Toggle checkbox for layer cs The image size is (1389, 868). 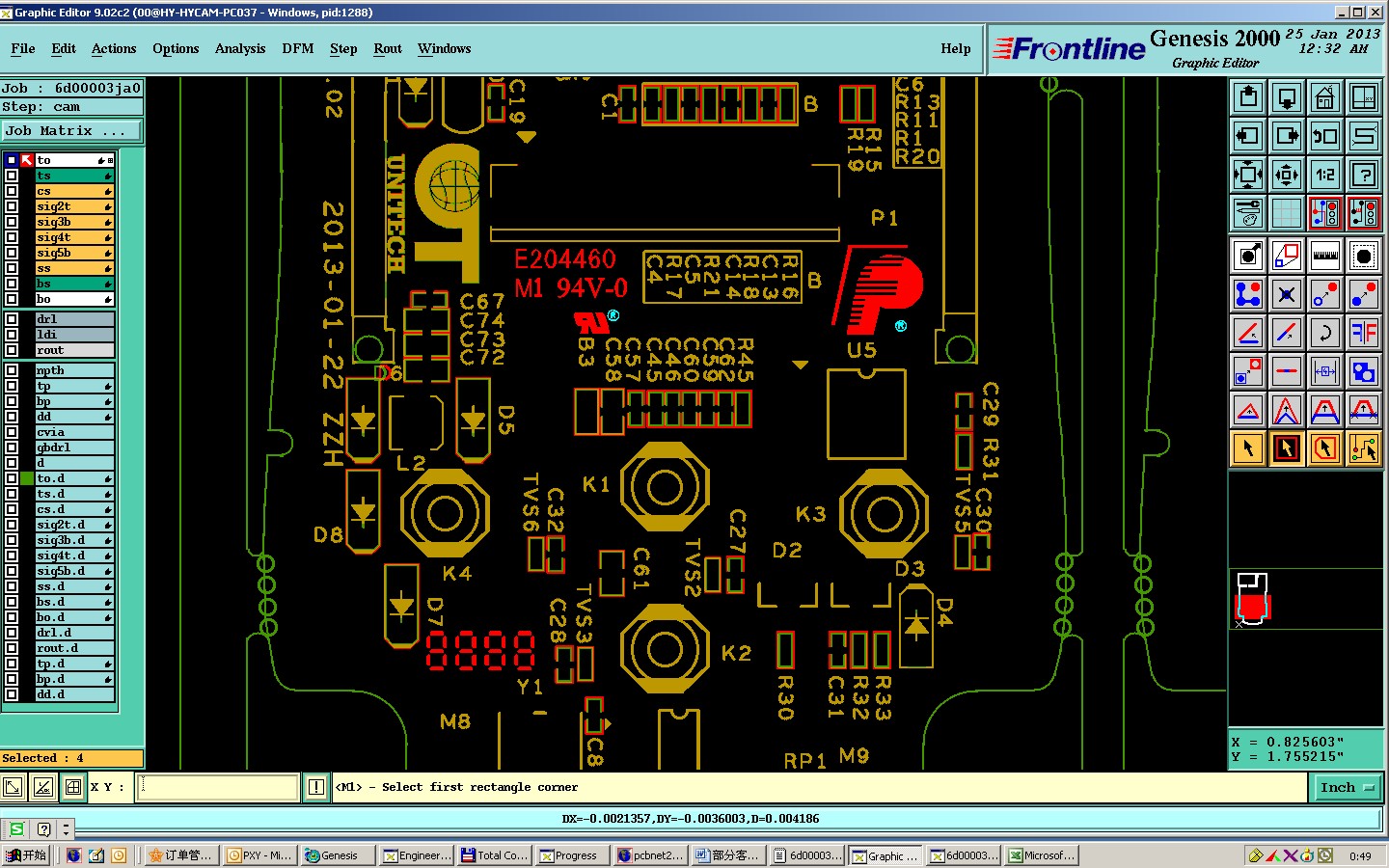[x=12, y=191]
